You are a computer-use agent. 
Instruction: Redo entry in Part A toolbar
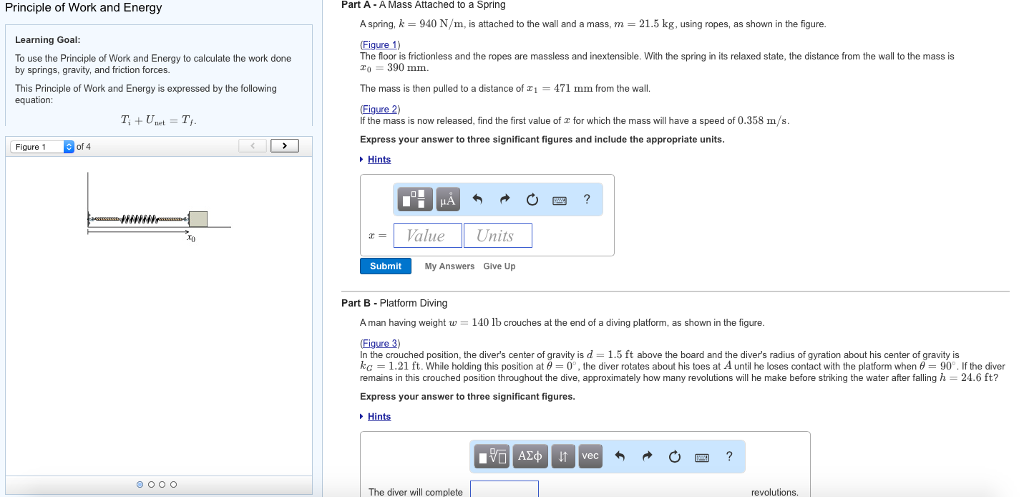click(505, 200)
